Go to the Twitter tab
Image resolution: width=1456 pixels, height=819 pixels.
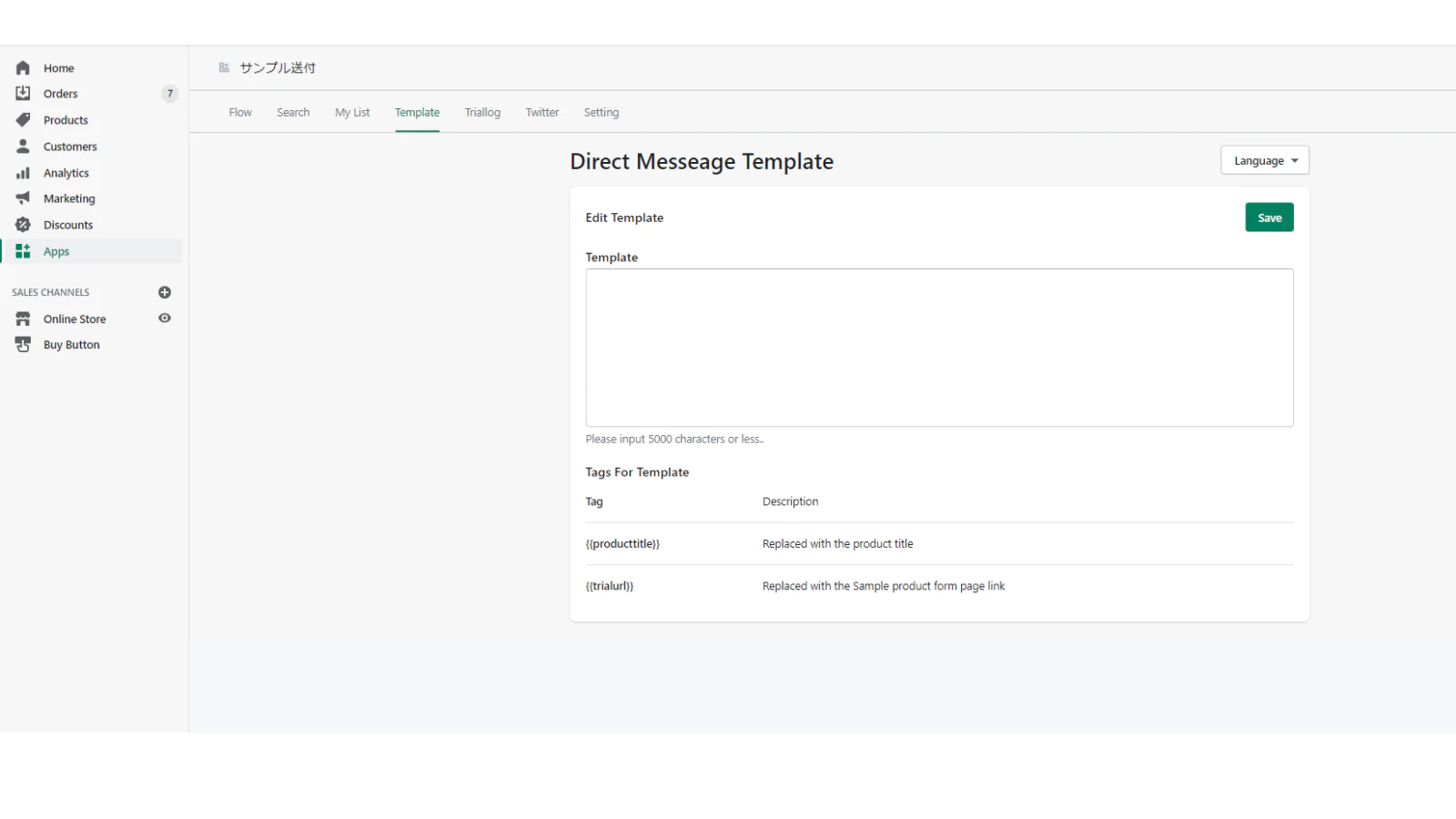(x=541, y=113)
